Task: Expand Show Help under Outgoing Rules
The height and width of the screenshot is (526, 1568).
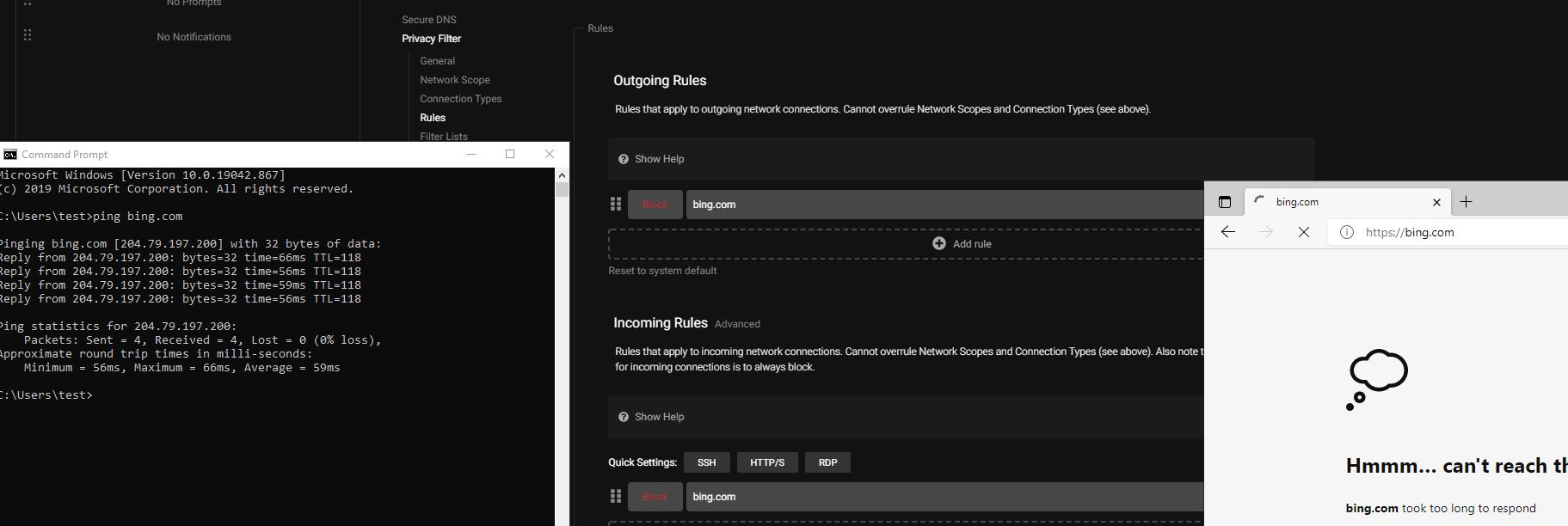Action: 659,159
